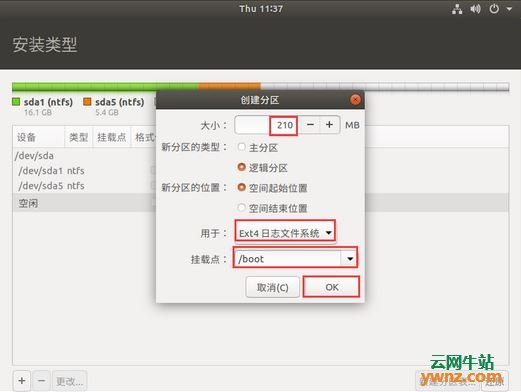Click the 16.1 GB size label
Viewport: 521px width, 392px height.
click(38, 112)
